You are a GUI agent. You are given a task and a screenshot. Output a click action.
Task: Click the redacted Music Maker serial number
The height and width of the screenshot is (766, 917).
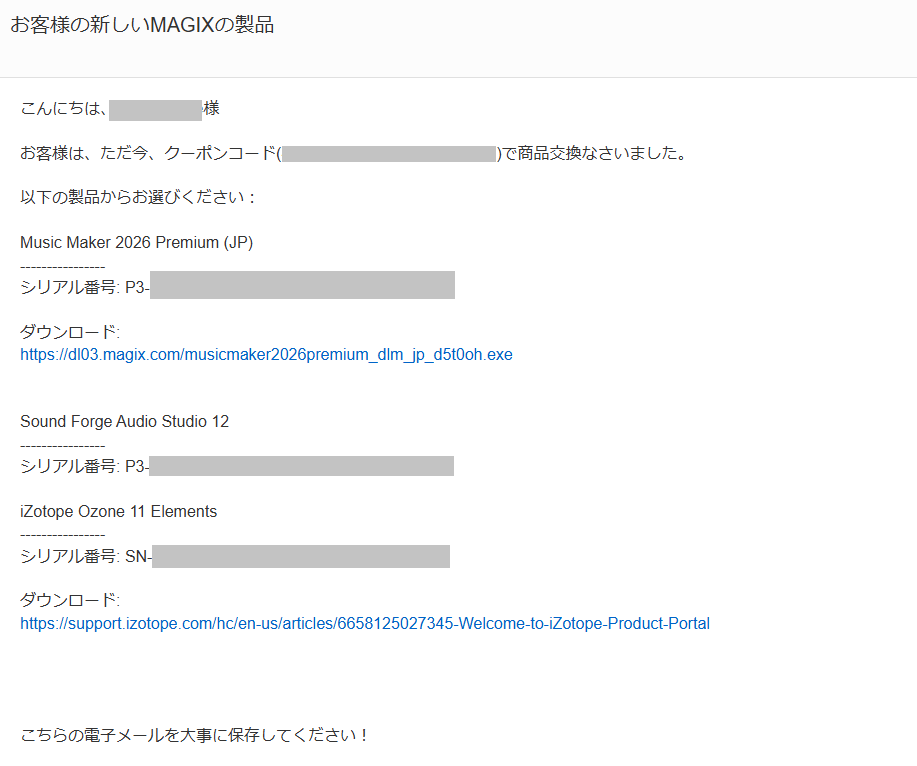(x=302, y=288)
